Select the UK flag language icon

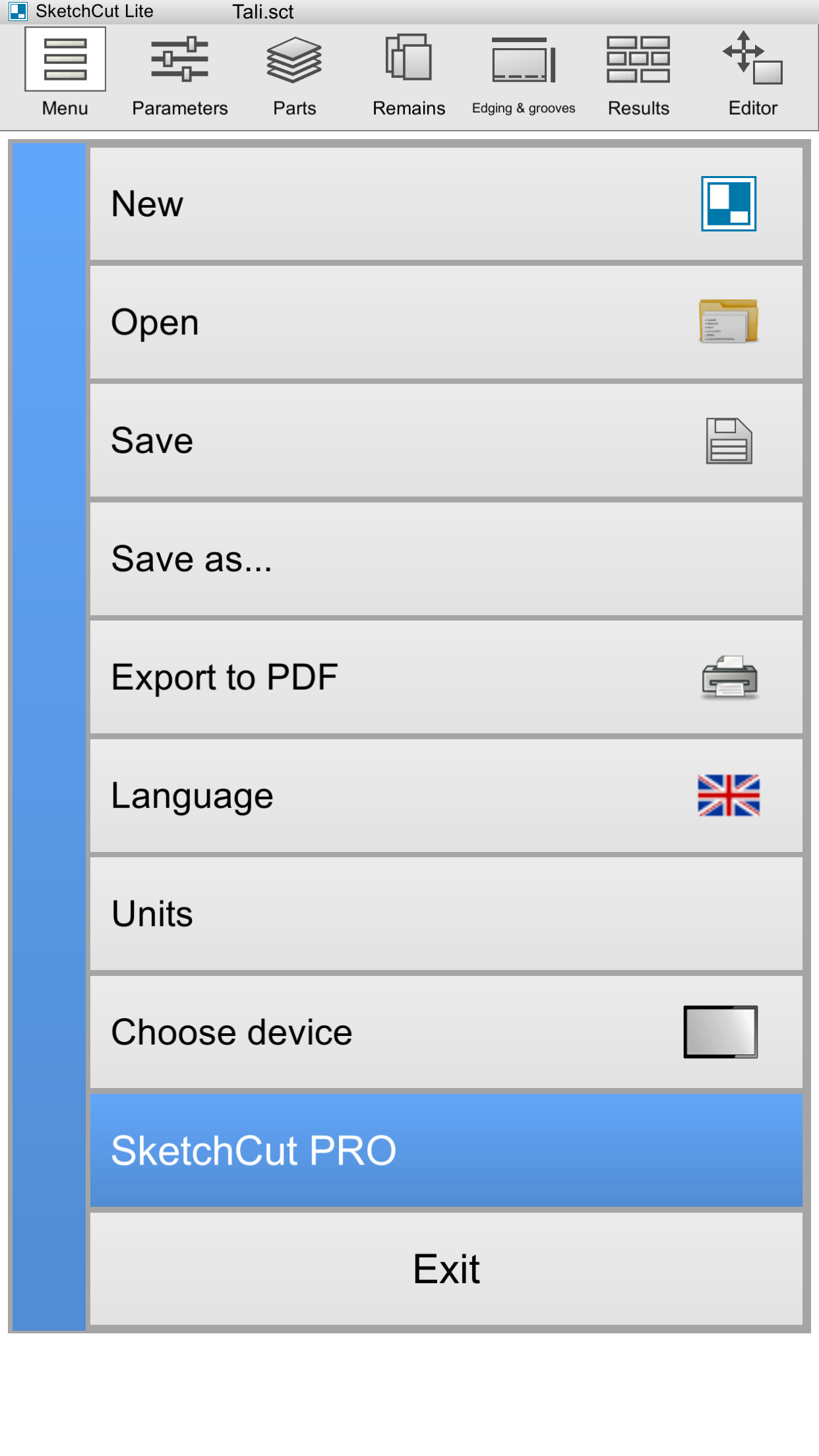tap(729, 795)
